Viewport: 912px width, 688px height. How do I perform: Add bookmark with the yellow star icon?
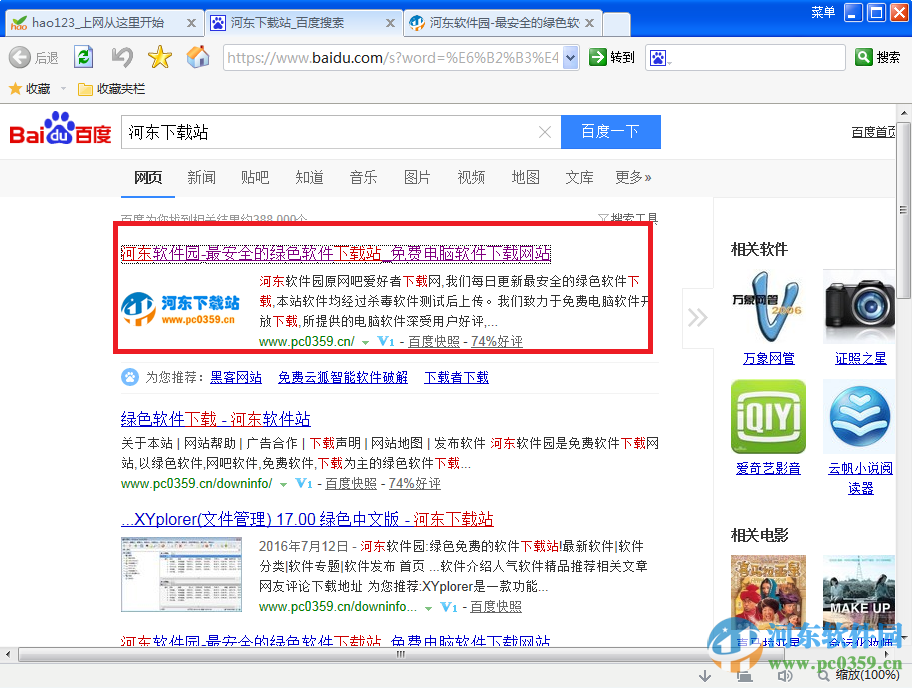click(160, 57)
